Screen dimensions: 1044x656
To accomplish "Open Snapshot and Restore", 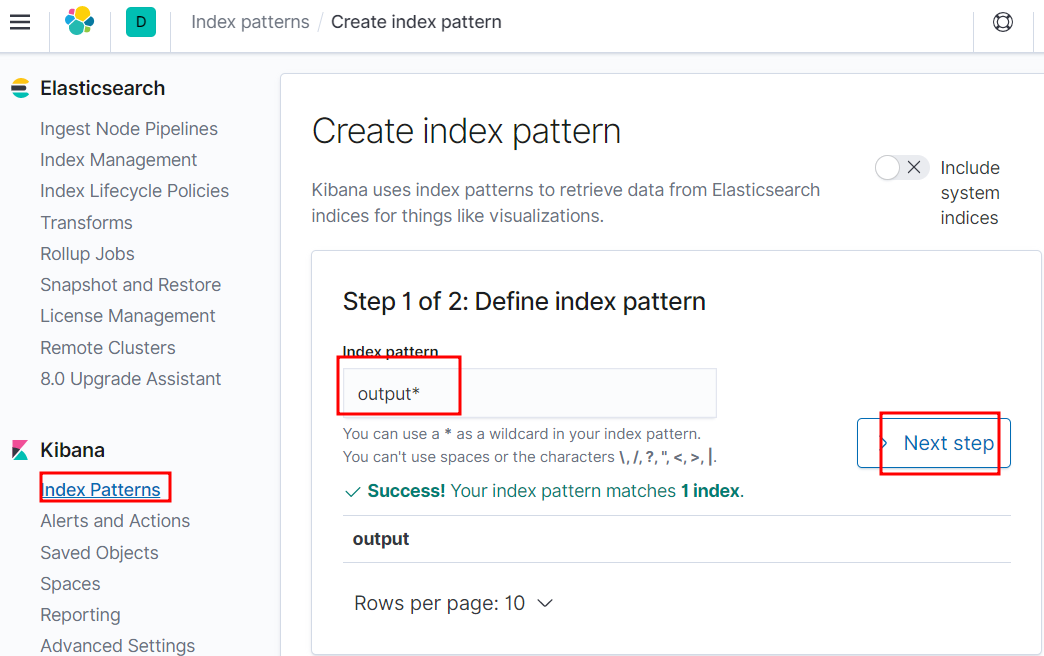I will click(x=130, y=285).
